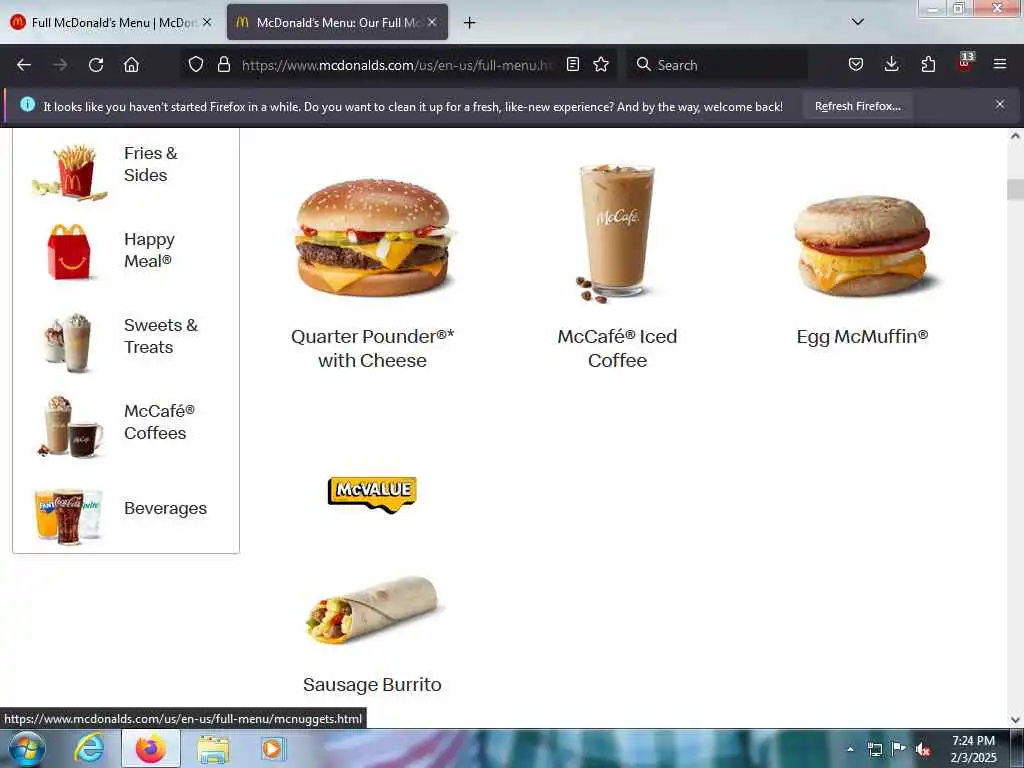Click the address bar URL field
Viewport: 1024px width, 768px height.
pos(397,65)
